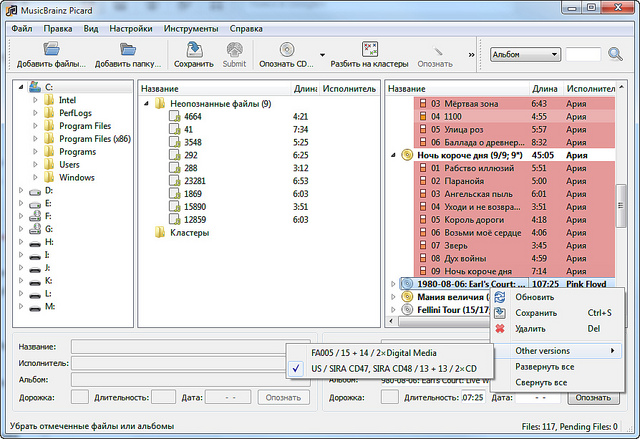
Task: Click the gold disc icon of Мания величия
Action: pos(407,297)
